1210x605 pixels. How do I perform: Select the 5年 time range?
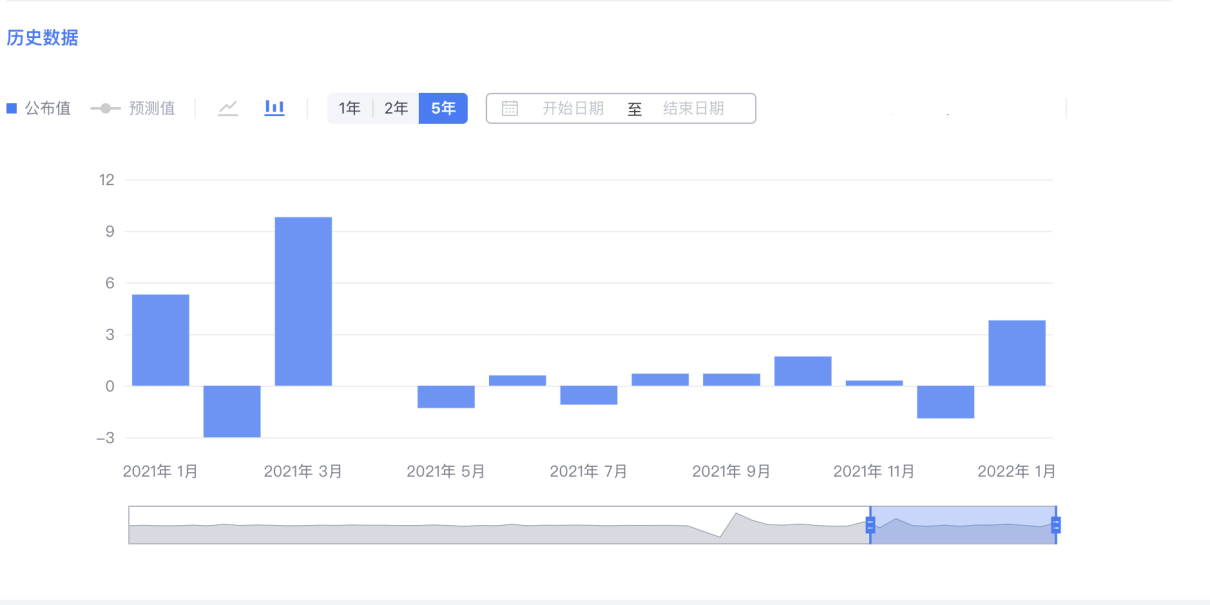click(x=443, y=108)
